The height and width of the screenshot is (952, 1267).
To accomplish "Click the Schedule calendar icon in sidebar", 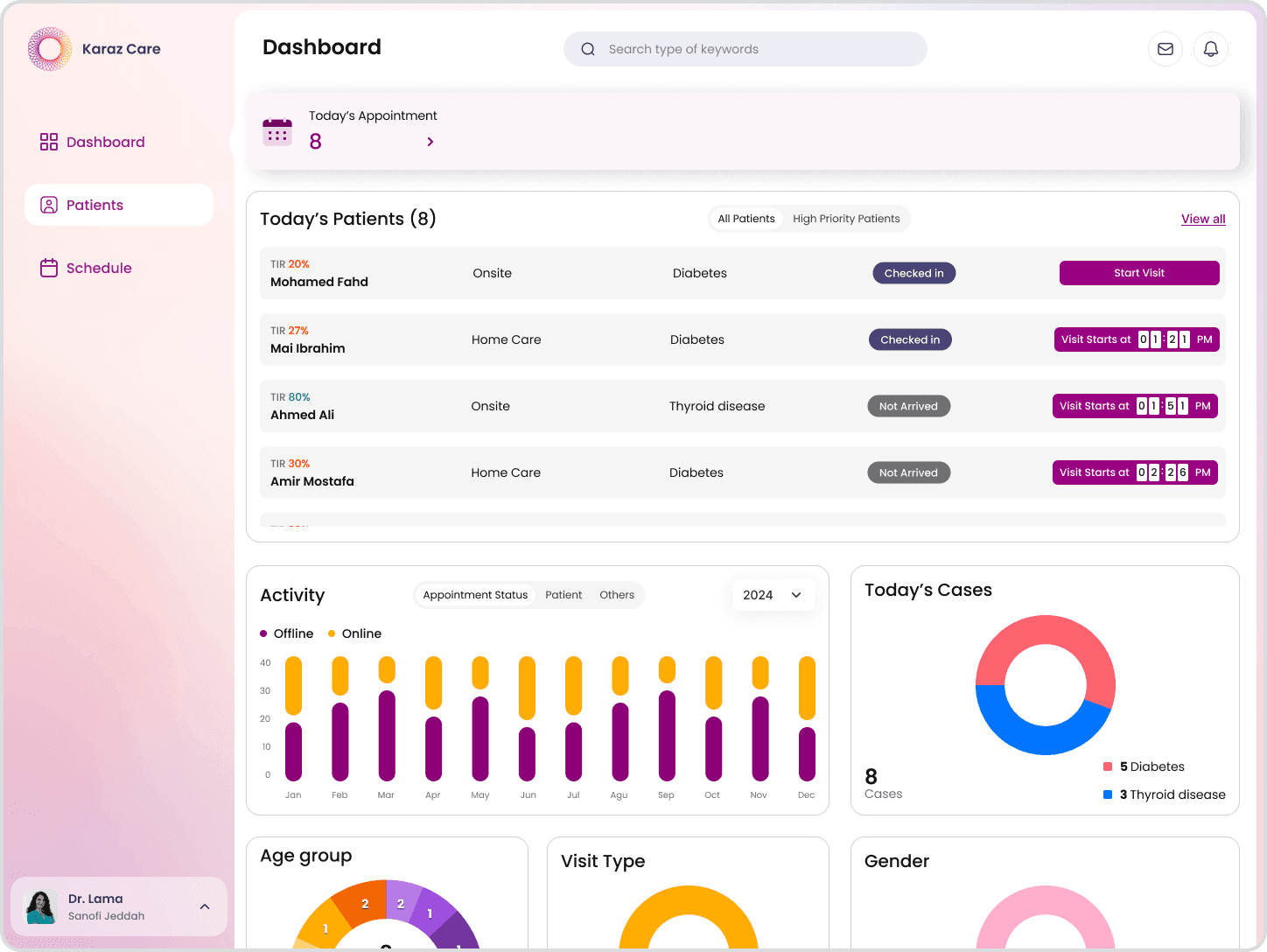I will pyautogui.click(x=49, y=268).
